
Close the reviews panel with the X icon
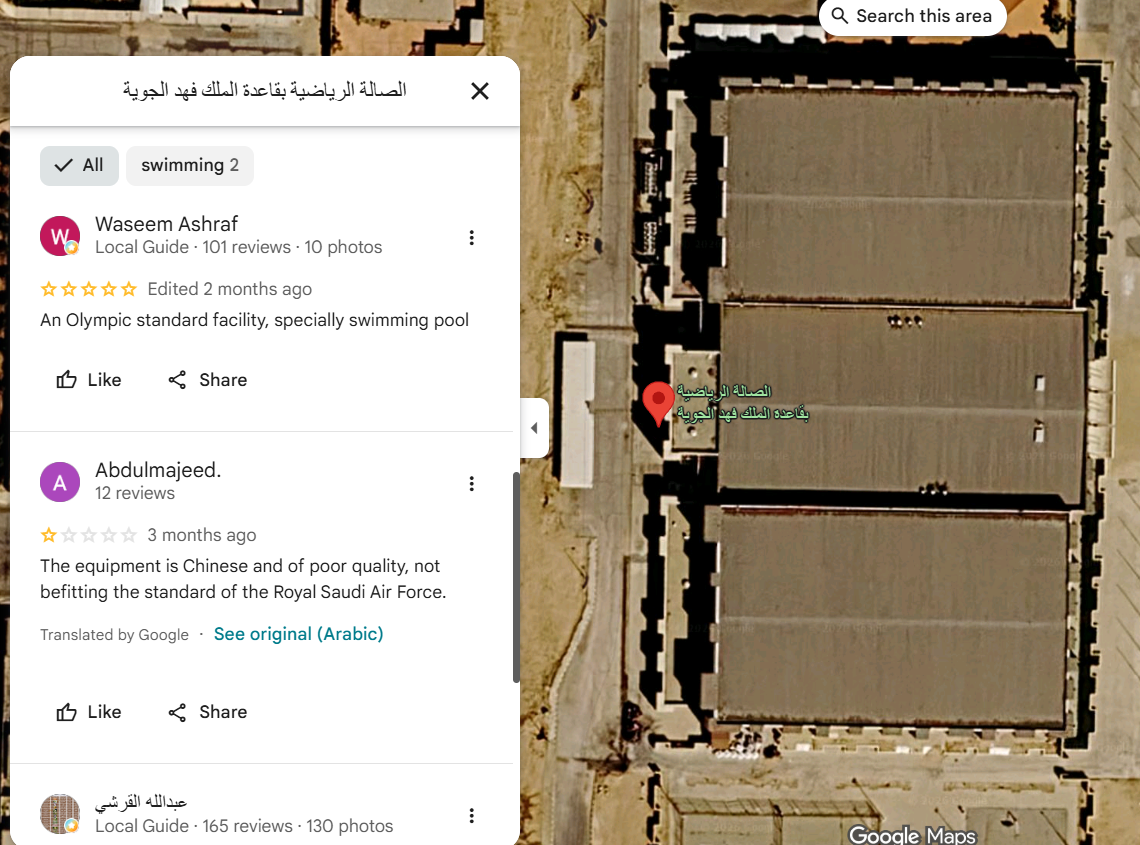pyautogui.click(x=479, y=91)
